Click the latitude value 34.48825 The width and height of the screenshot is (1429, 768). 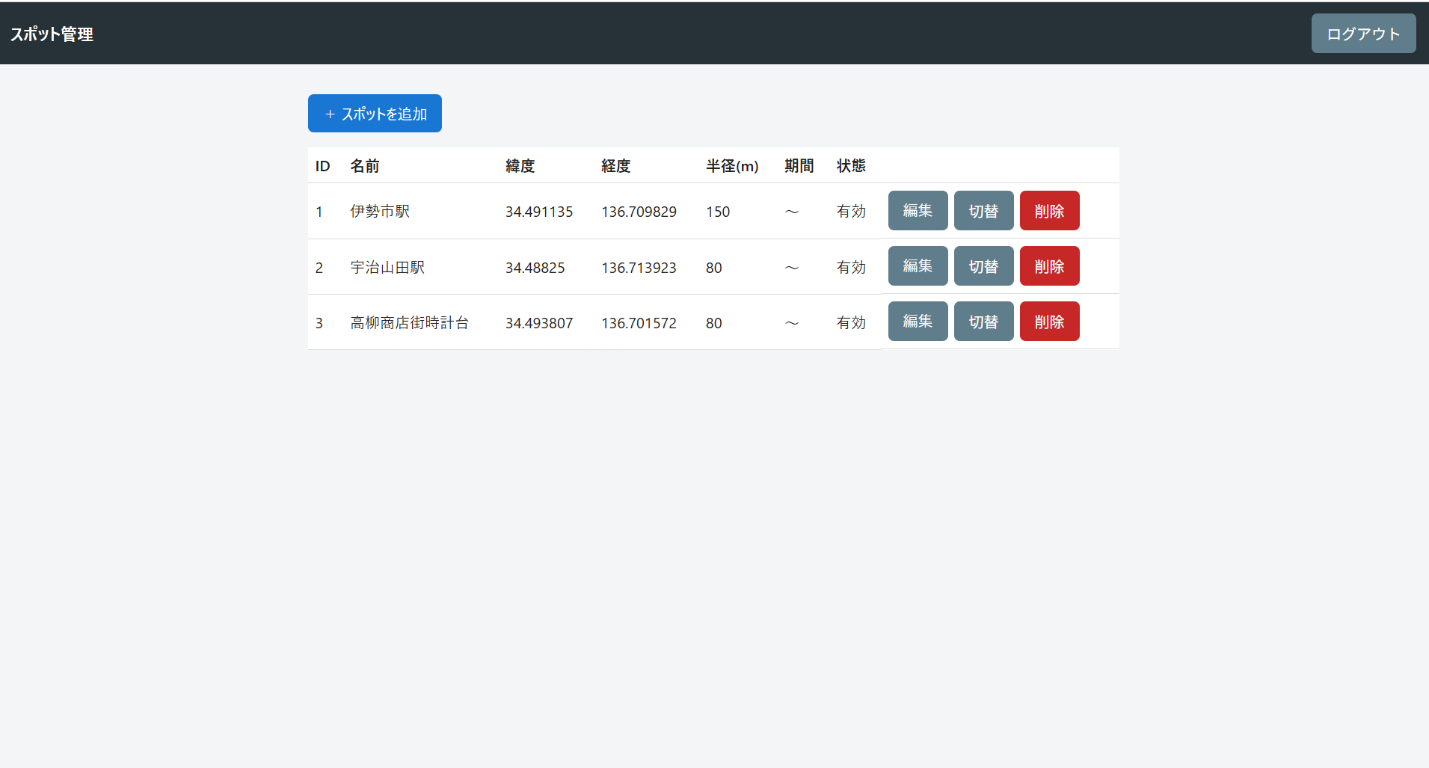pos(535,268)
